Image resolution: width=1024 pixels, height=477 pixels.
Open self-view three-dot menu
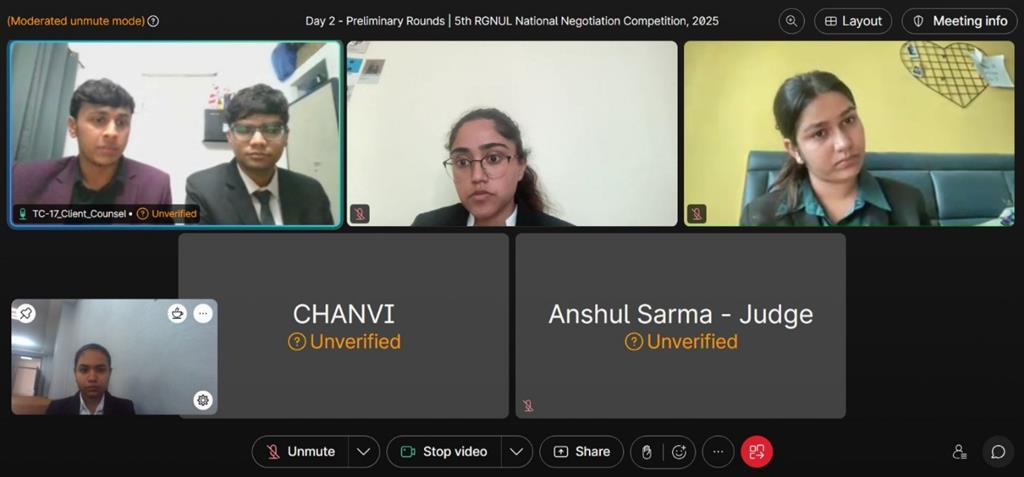(x=203, y=314)
